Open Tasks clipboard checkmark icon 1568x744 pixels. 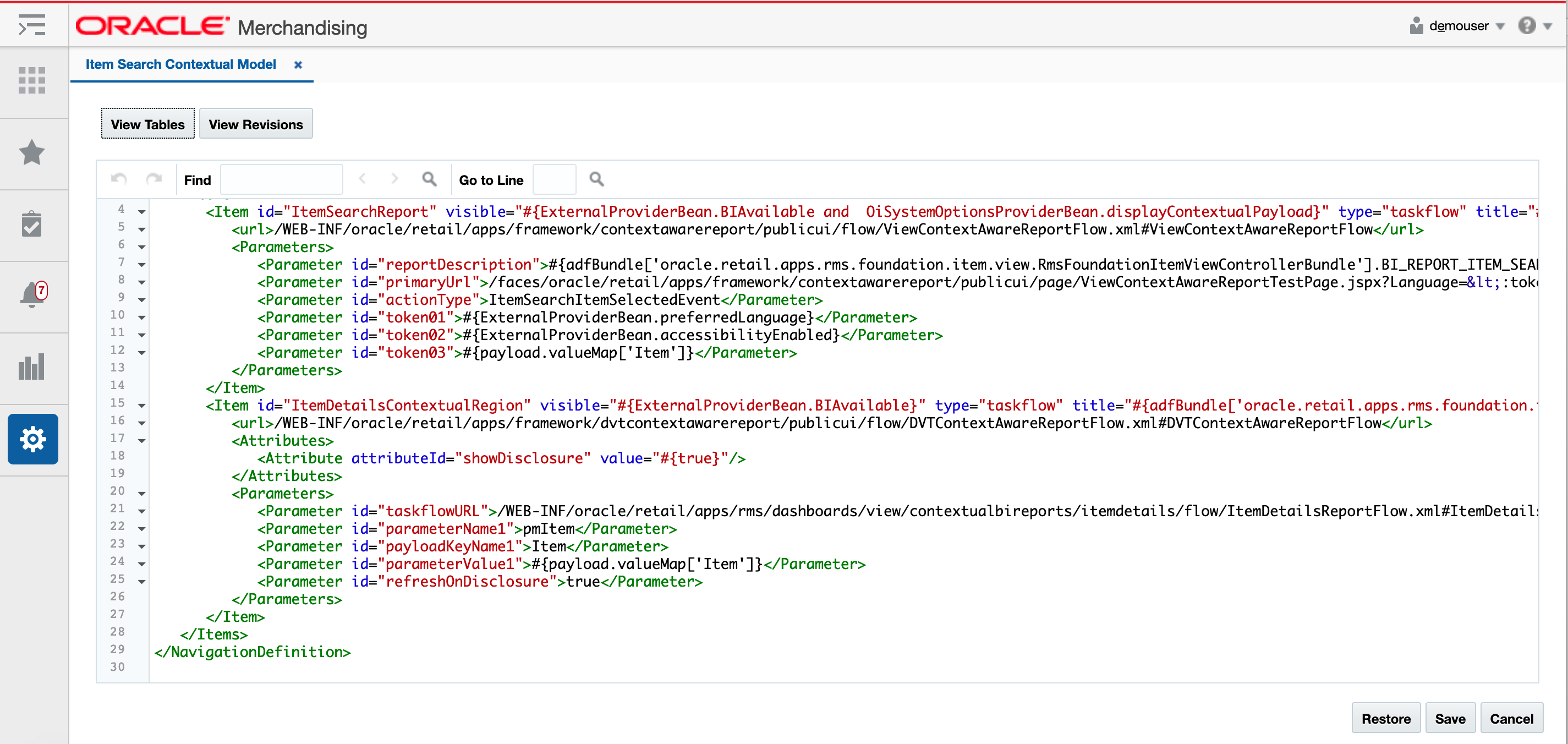(x=32, y=224)
